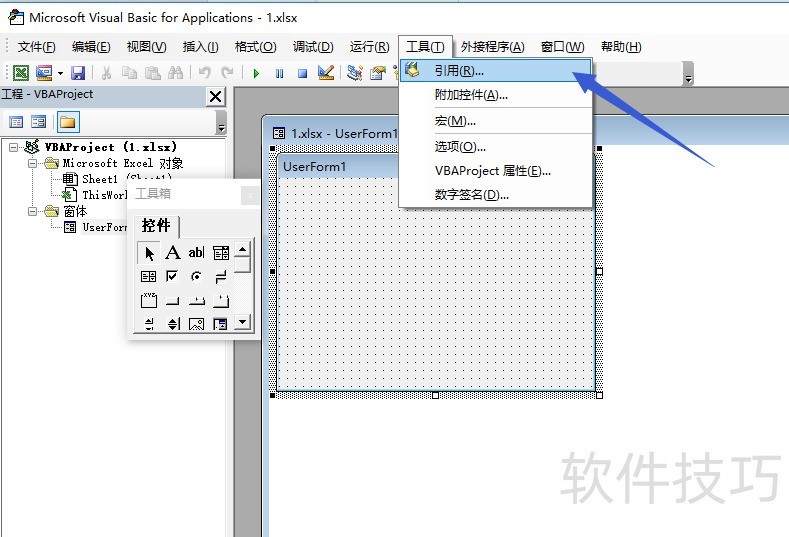Close the 工程 - VBAProject panel
Viewport: 789px width, 537px height.
point(215,96)
